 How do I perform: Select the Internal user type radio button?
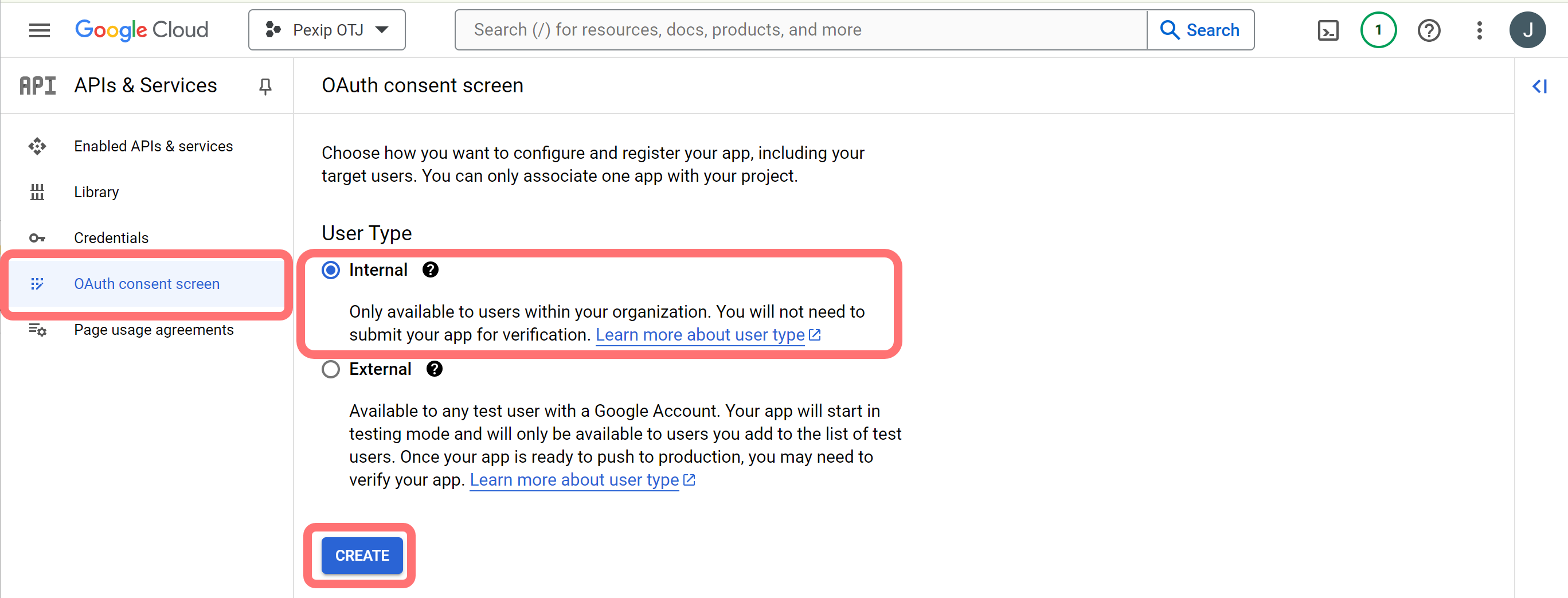(331, 270)
